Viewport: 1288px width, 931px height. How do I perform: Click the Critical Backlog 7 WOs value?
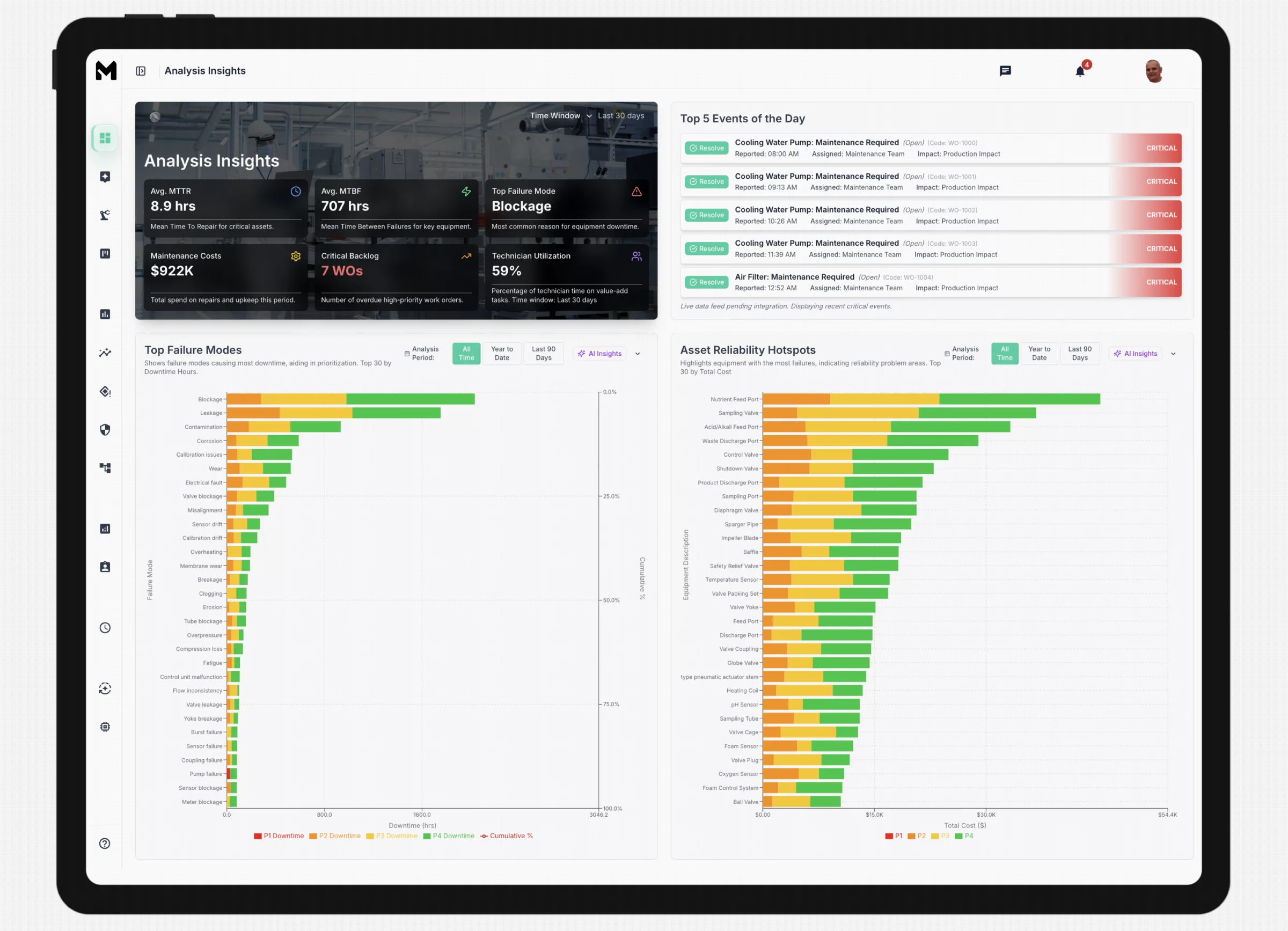pyautogui.click(x=342, y=271)
